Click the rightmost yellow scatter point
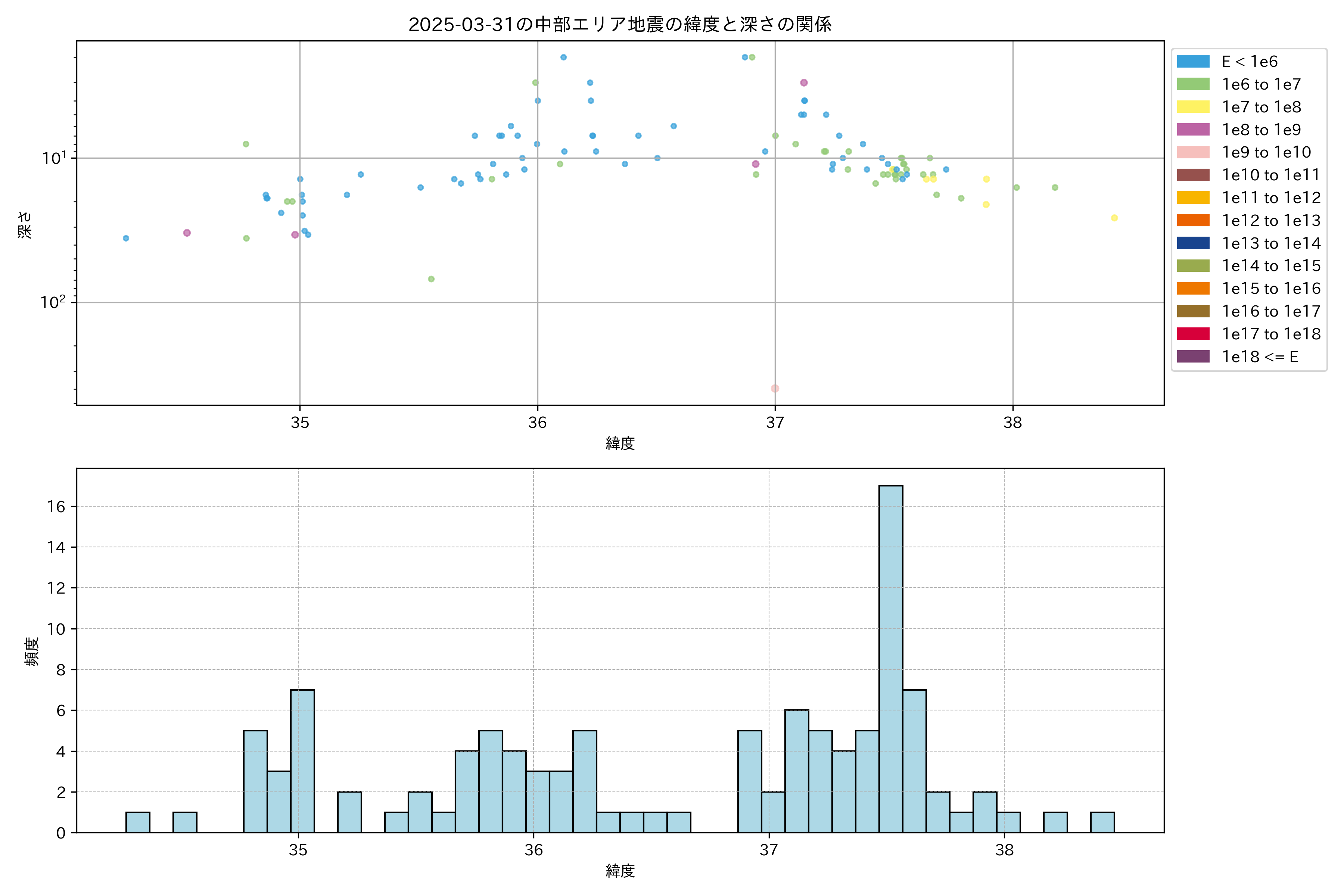 point(1114,218)
